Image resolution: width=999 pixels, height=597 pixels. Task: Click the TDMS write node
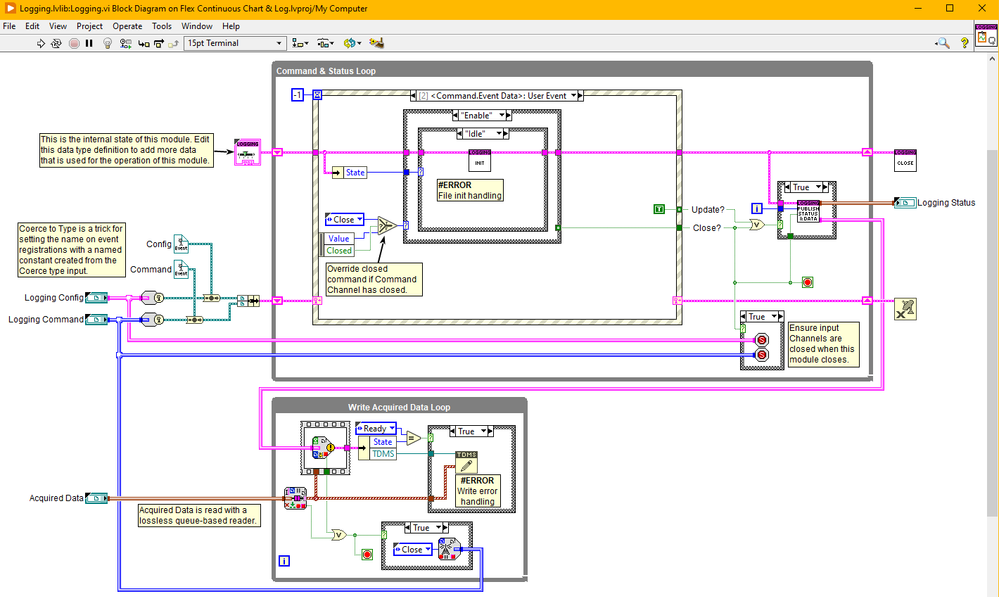467,462
